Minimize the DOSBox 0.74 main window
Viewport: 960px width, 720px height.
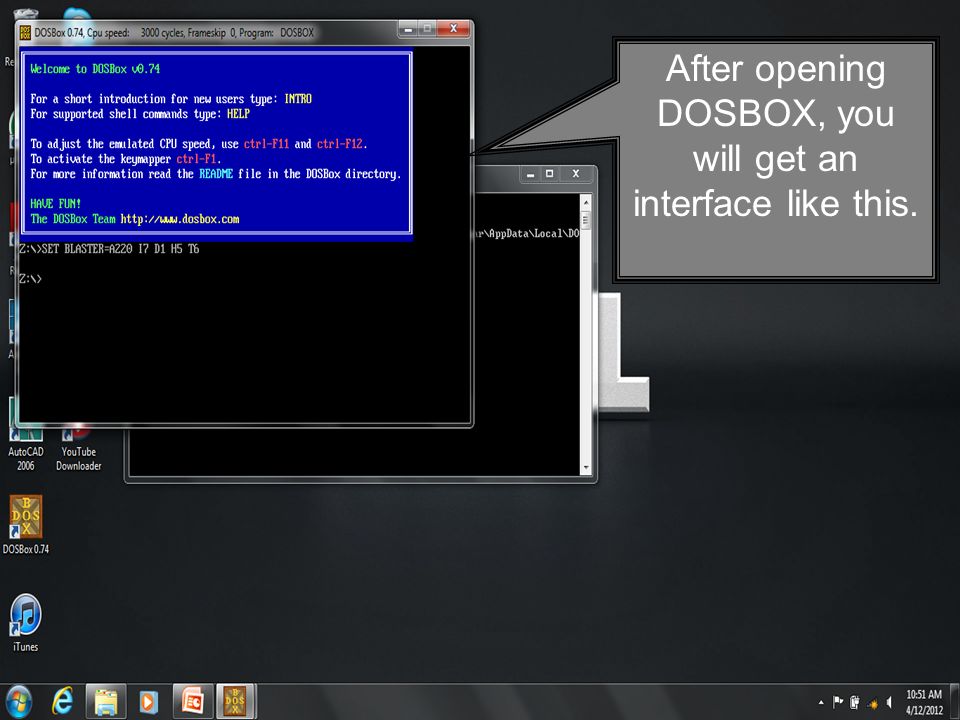408,29
